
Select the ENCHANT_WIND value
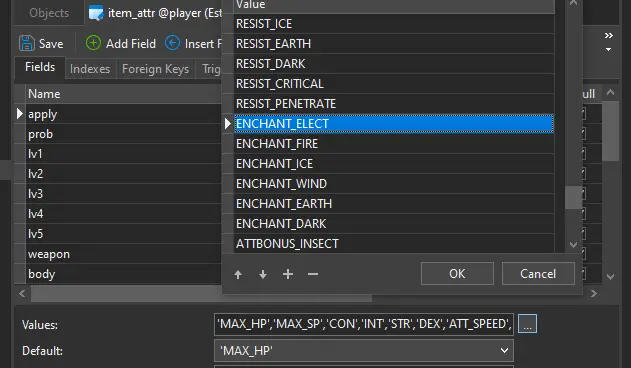(394, 184)
